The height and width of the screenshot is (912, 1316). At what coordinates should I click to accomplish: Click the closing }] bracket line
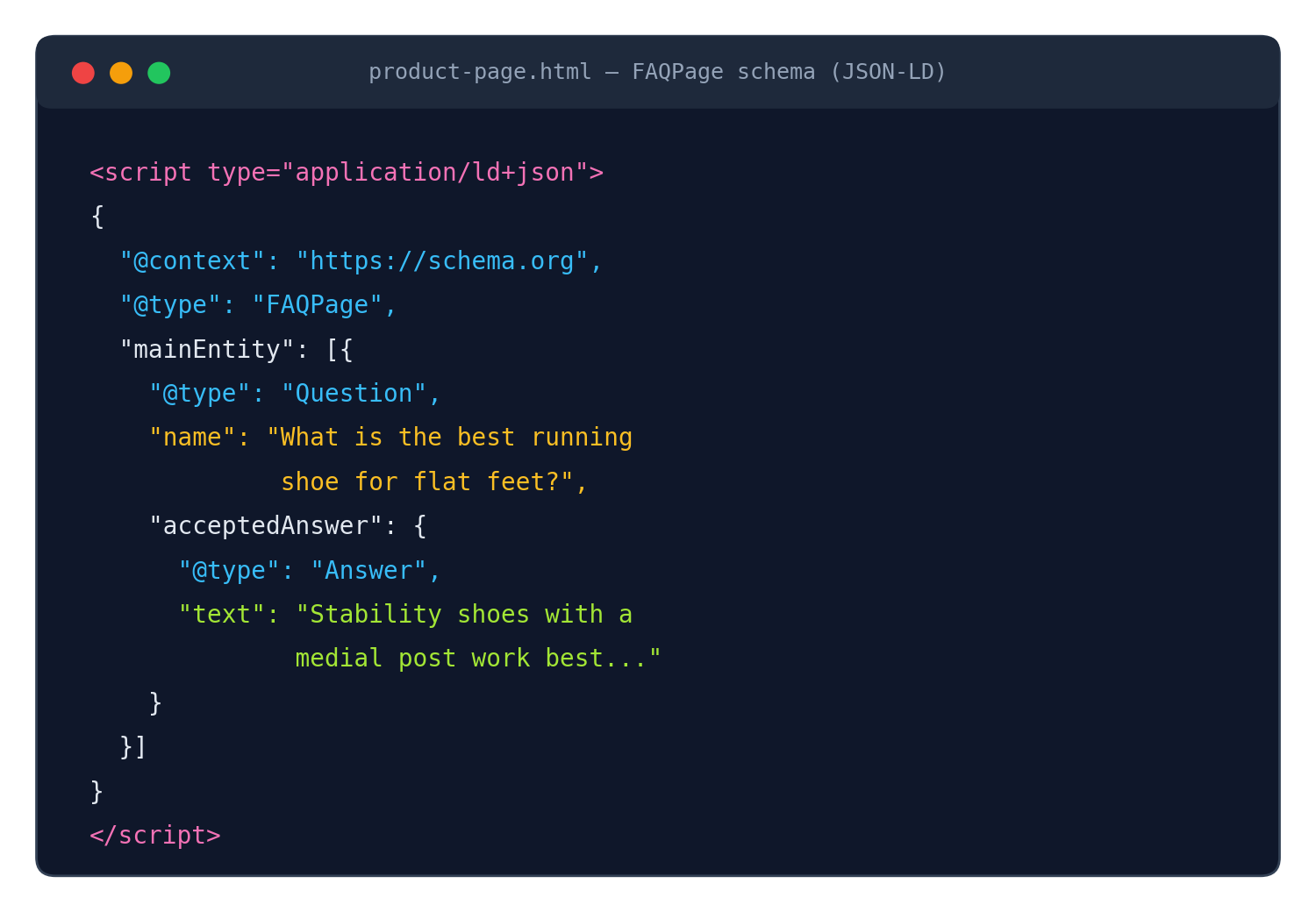point(133,747)
